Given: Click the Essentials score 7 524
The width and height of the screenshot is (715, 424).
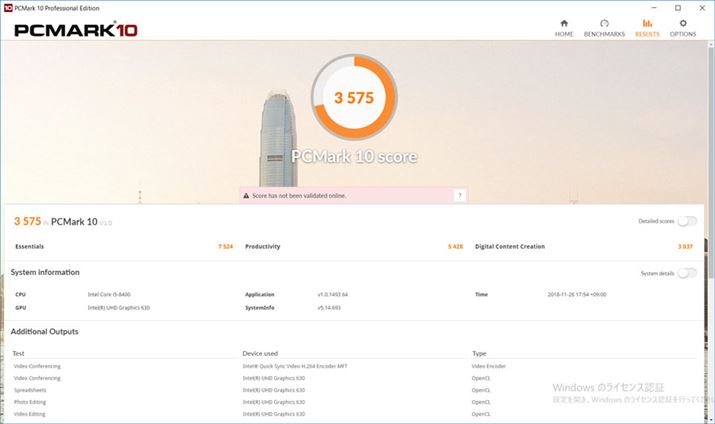Looking at the screenshot, I should 225,246.
